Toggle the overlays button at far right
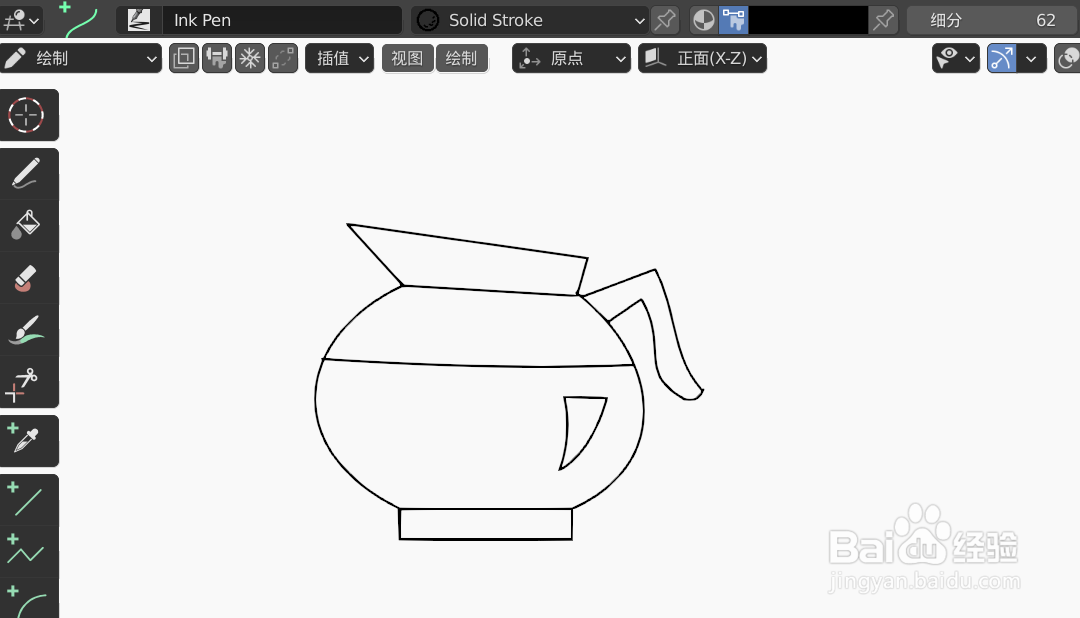The width and height of the screenshot is (1080, 618). point(1068,59)
